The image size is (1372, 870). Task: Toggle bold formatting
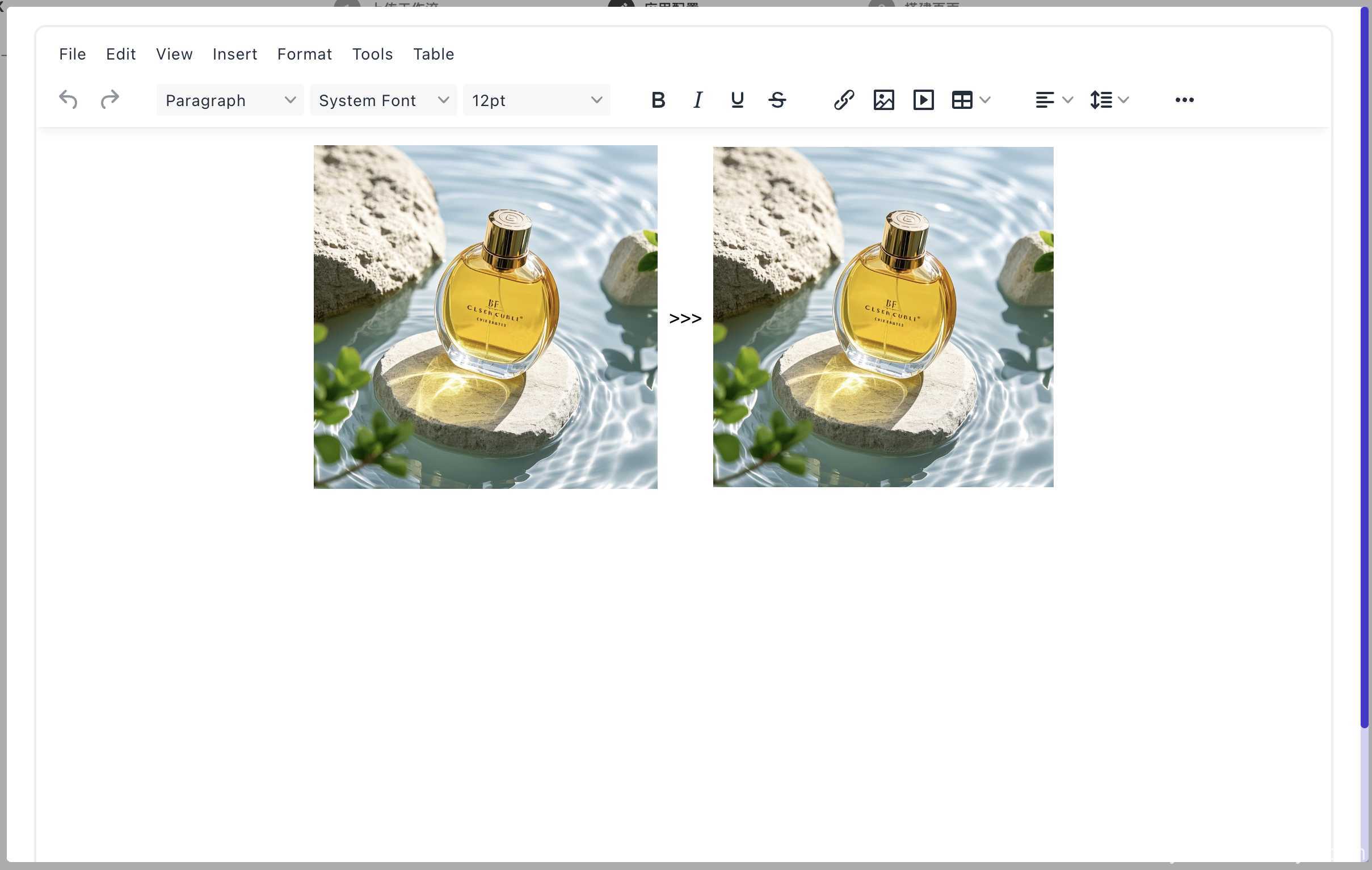coord(658,100)
